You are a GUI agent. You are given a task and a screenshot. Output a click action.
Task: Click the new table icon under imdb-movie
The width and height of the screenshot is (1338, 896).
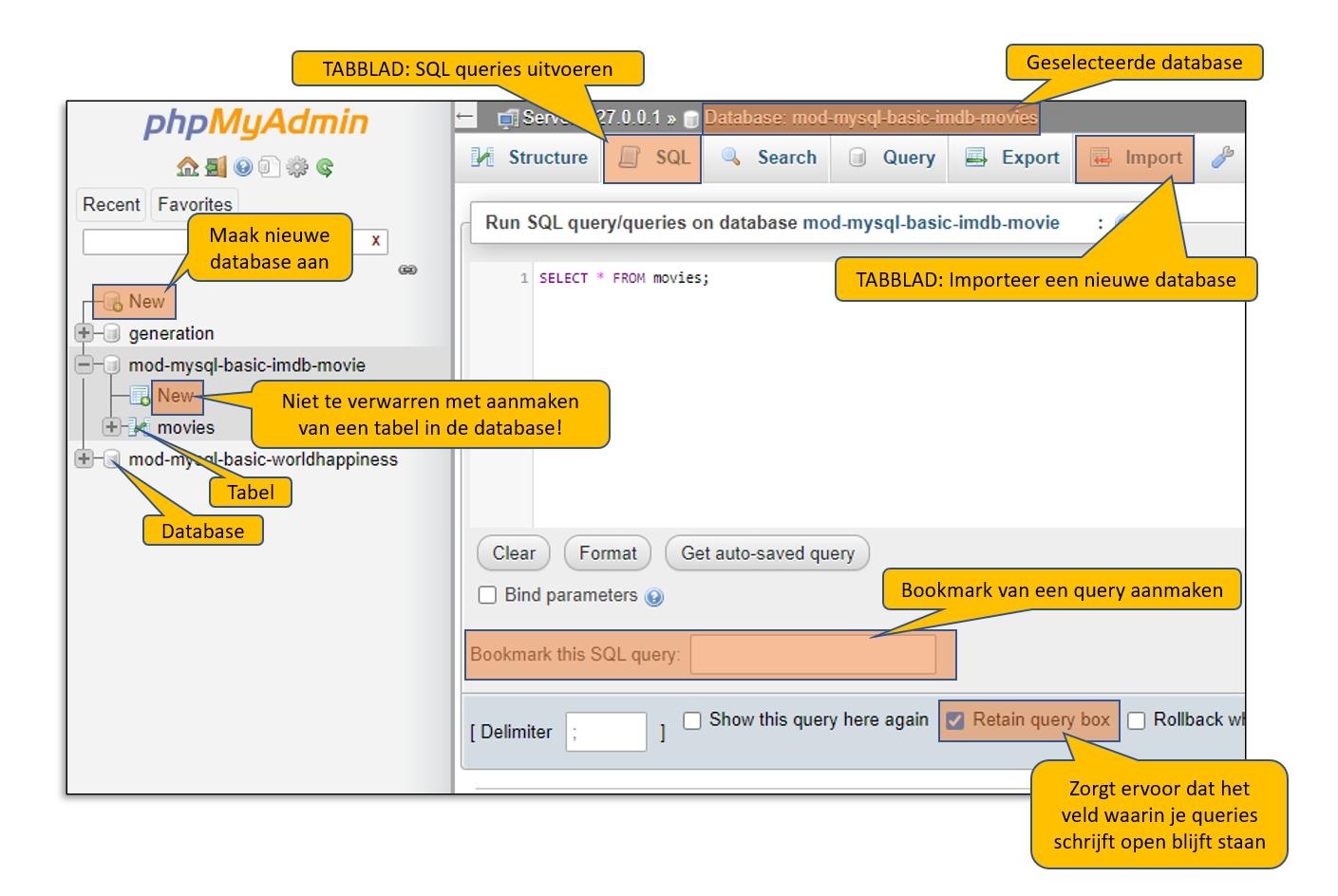pyautogui.click(x=140, y=396)
